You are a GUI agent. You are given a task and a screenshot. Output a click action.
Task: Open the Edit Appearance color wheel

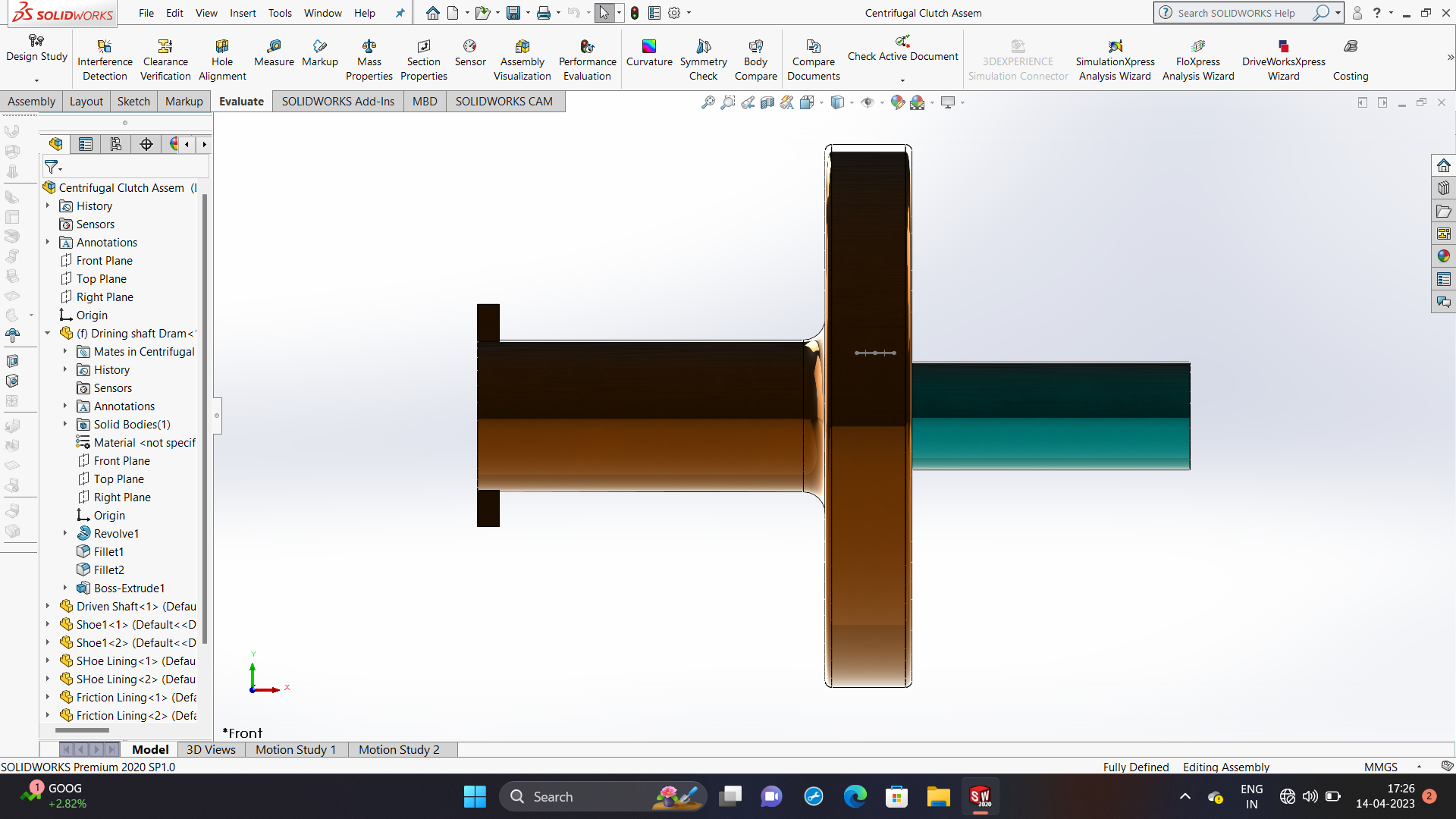click(x=898, y=102)
